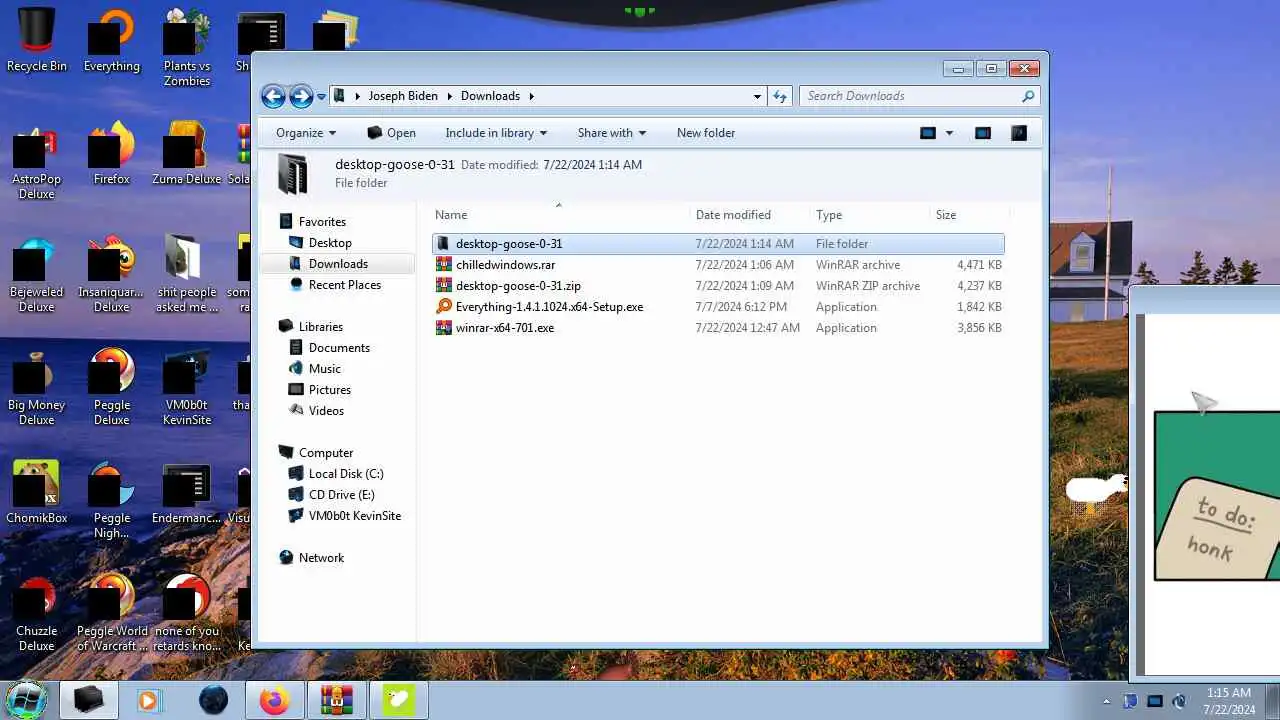The height and width of the screenshot is (720, 1280).
Task: Click the WinRAR taskbar icon
Action: pos(336,700)
